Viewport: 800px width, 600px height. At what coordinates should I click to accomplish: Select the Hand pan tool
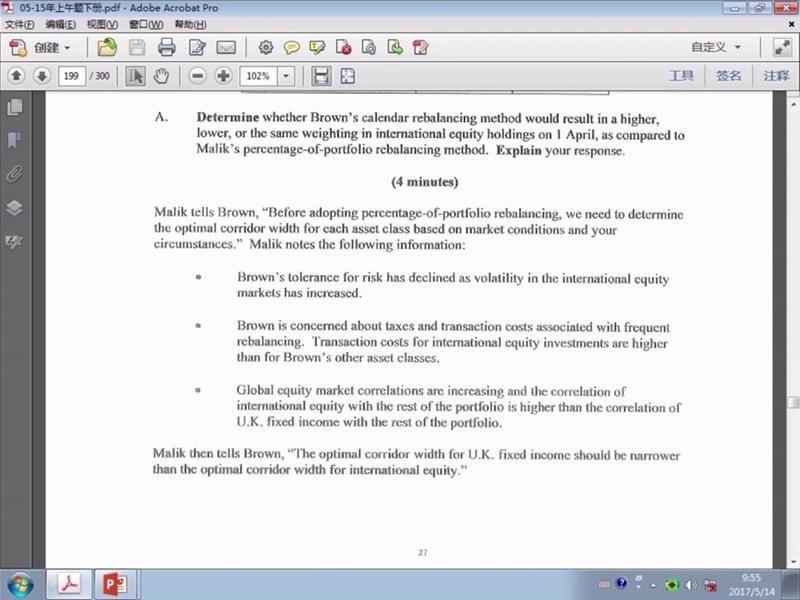coord(160,76)
